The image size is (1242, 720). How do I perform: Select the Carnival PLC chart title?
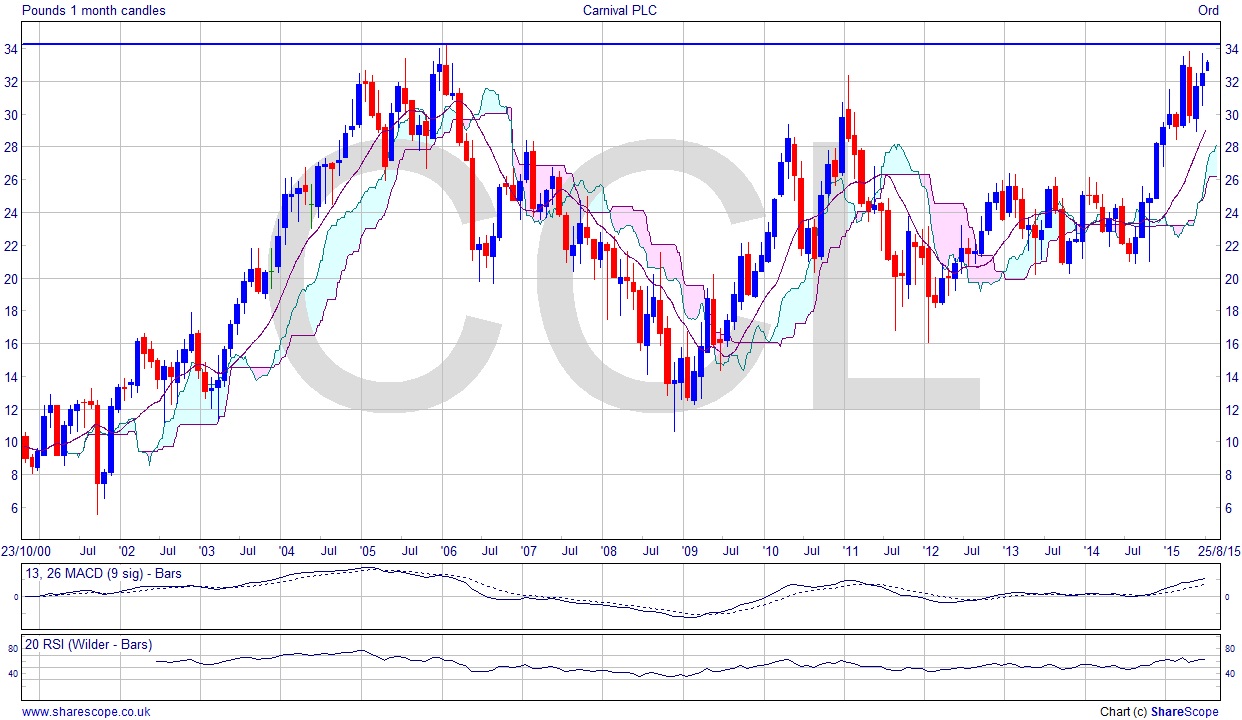point(620,11)
